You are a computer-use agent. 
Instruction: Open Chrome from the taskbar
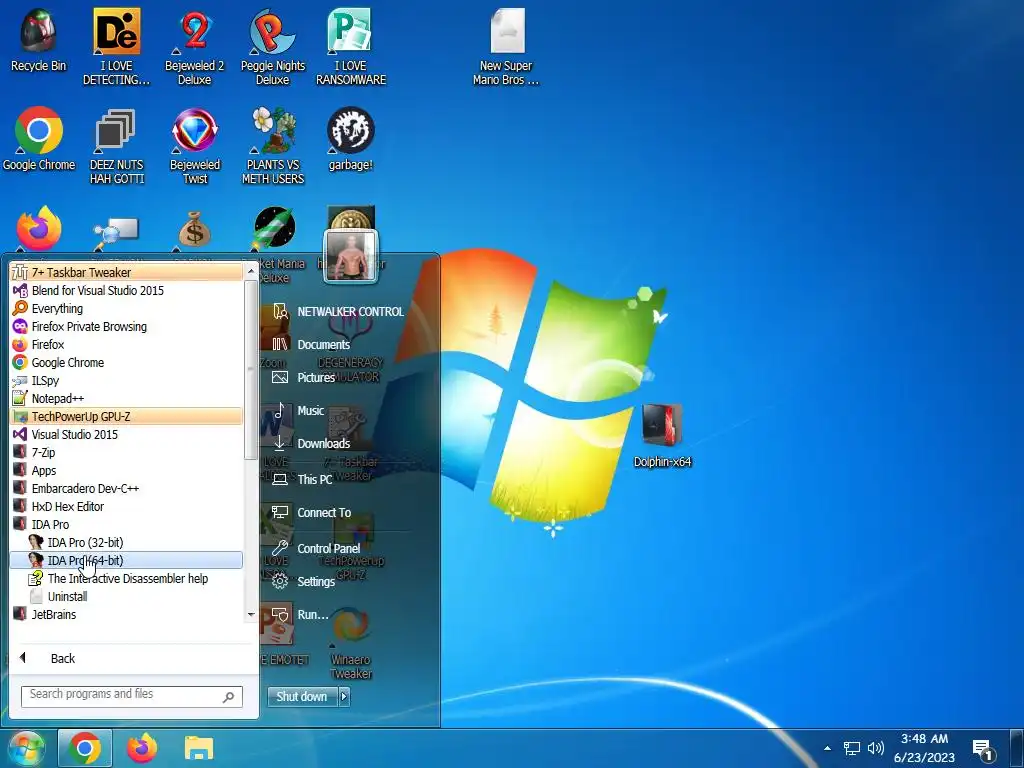click(x=85, y=748)
